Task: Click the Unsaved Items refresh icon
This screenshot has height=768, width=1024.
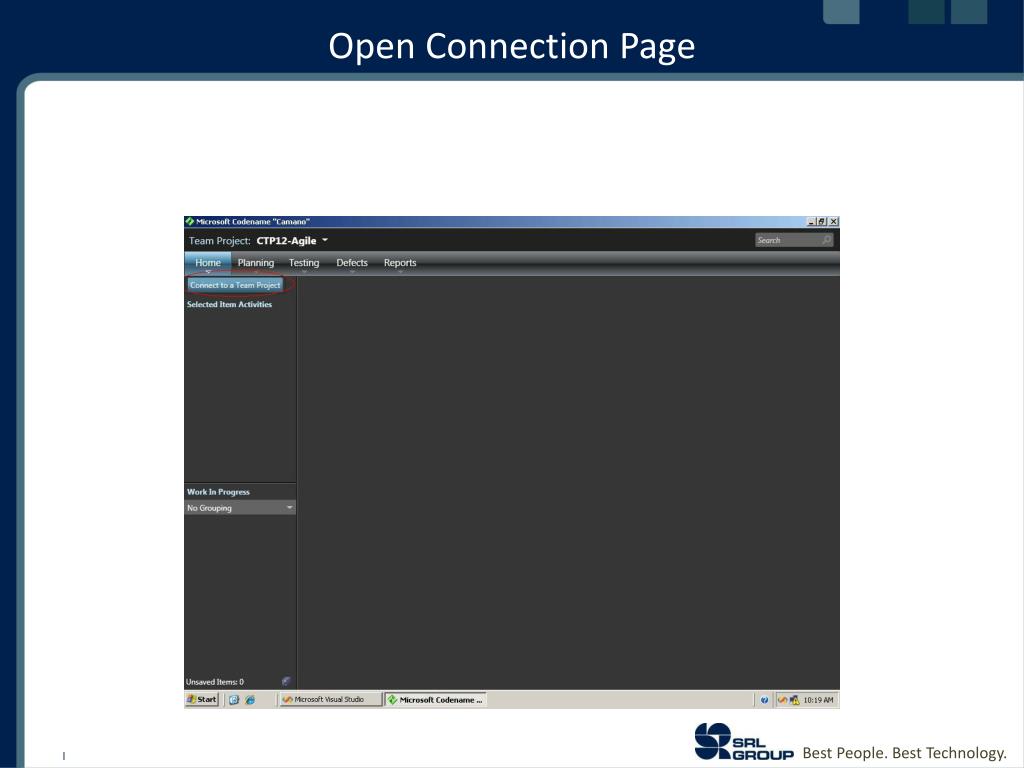Action: pos(286,681)
